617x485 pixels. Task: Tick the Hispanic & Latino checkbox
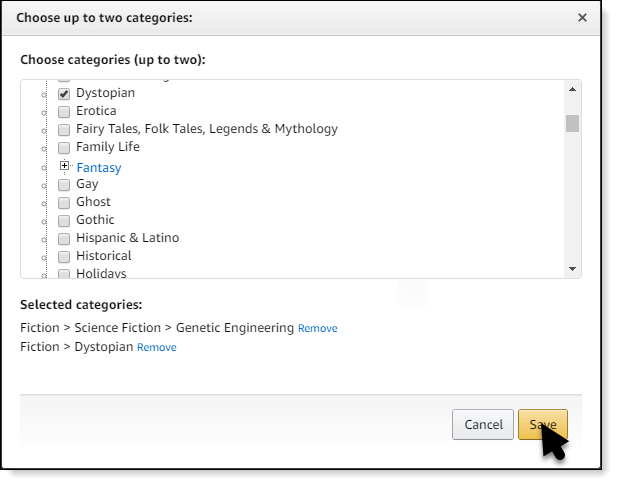tap(64, 239)
